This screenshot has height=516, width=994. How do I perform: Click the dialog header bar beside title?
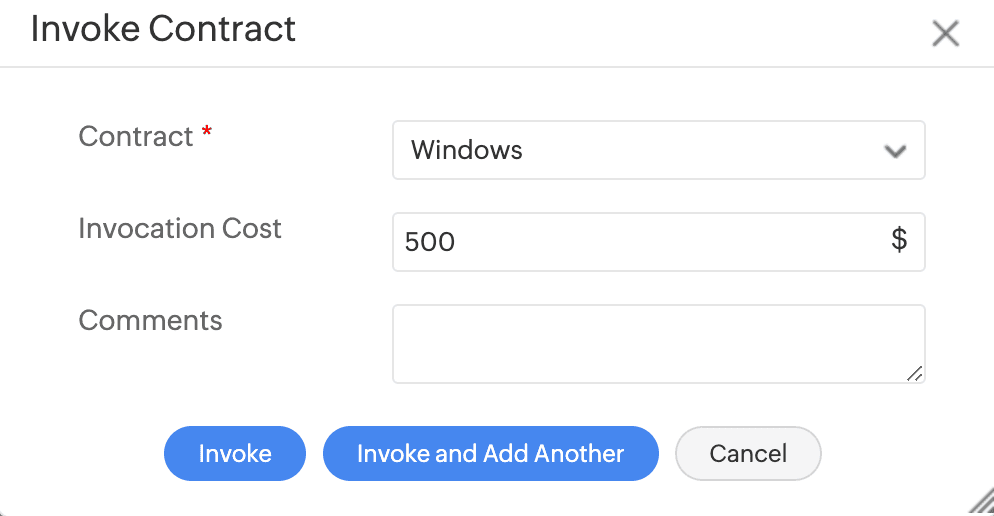(x=600, y=32)
